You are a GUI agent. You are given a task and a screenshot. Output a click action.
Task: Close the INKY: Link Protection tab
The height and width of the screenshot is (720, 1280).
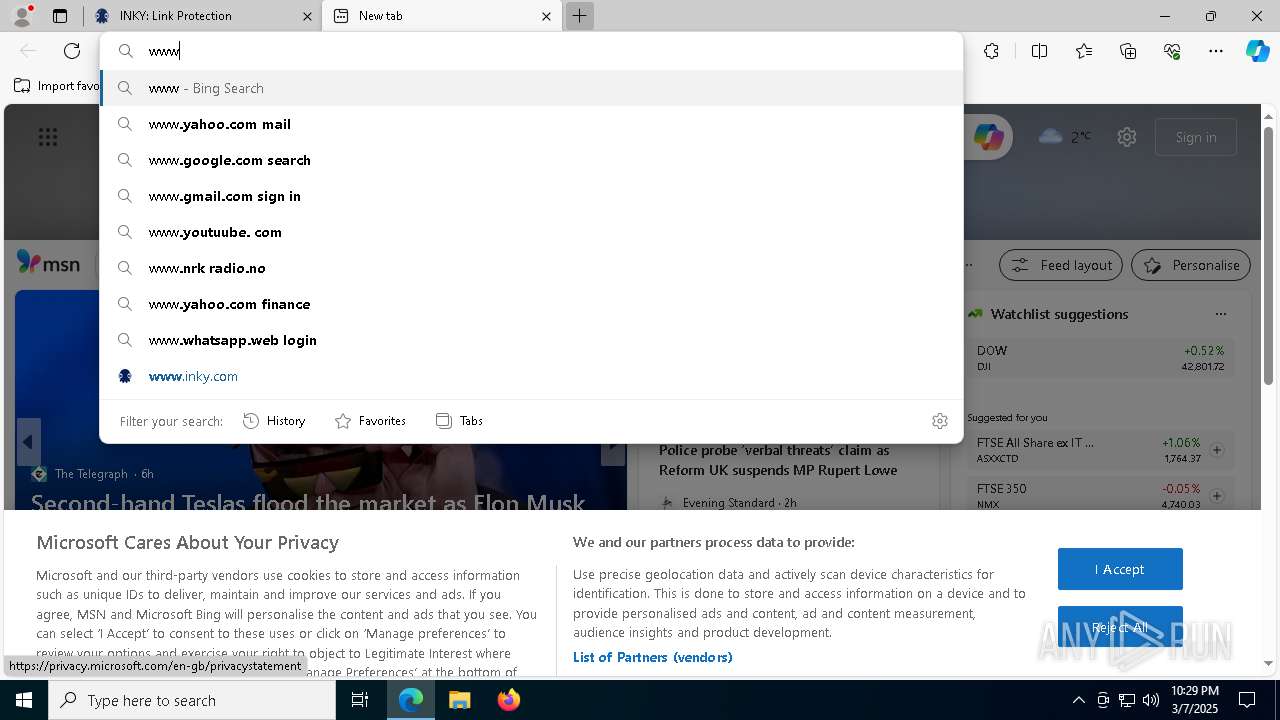click(x=307, y=16)
